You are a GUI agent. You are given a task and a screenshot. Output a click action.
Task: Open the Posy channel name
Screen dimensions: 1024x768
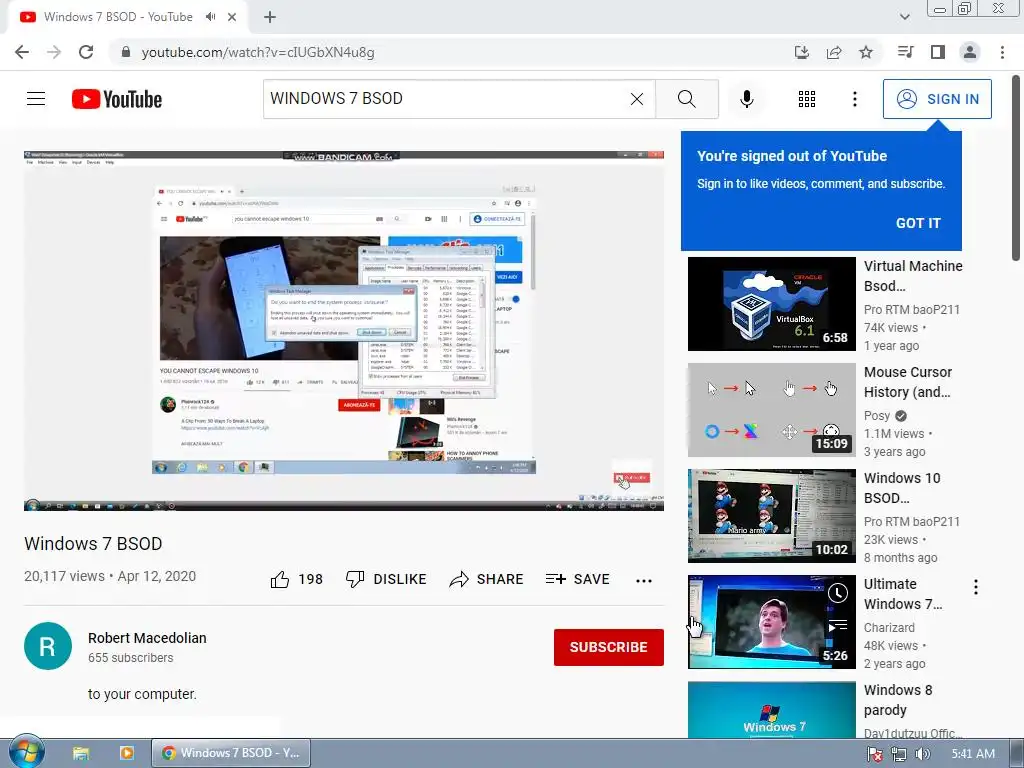(x=876, y=416)
